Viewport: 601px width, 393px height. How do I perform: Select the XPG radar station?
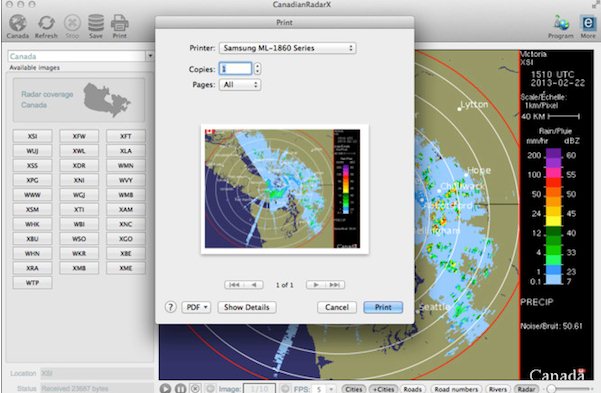pyautogui.click(x=32, y=180)
